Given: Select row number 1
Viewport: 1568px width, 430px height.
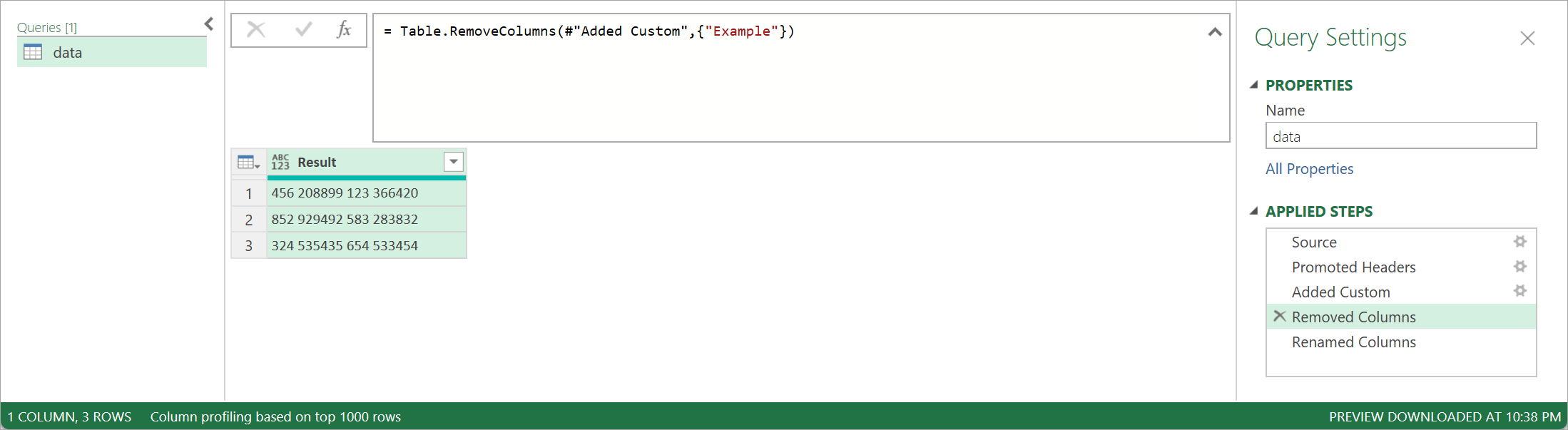Looking at the screenshot, I should coord(249,193).
